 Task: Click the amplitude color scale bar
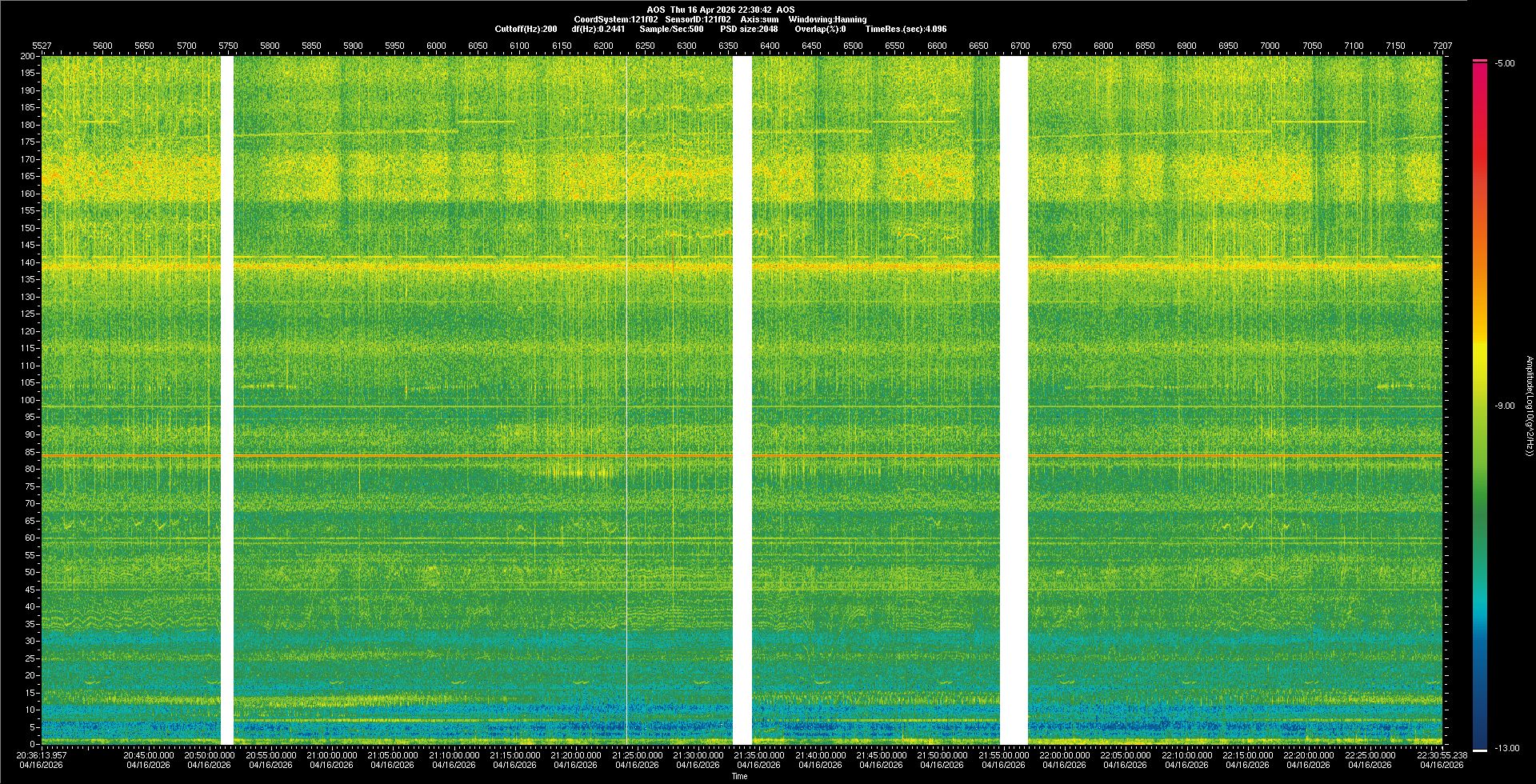click(1480, 406)
